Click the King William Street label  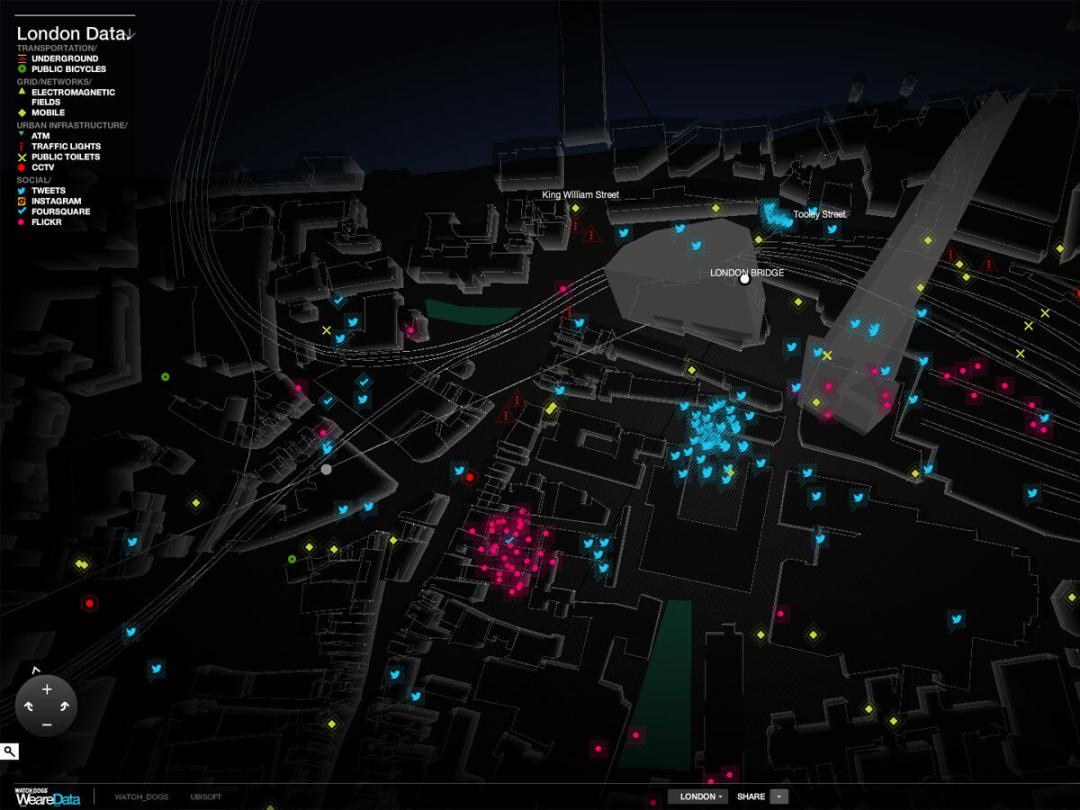tap(580, 195)
